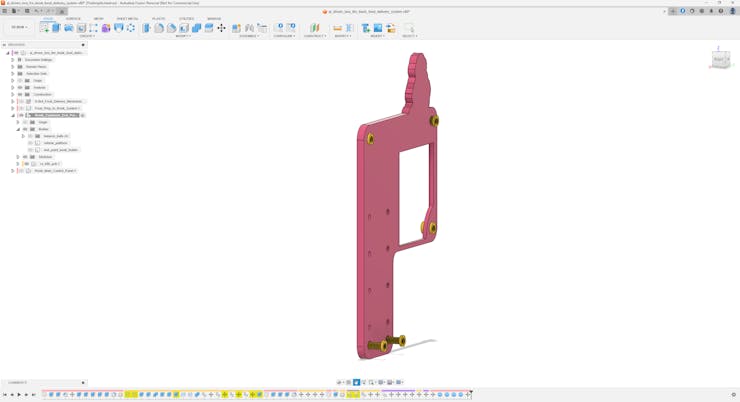The width and height of the screenshot is (740, 402).
Task: Toggle the eye icon for Construction folder
Action: coord(20,94)
